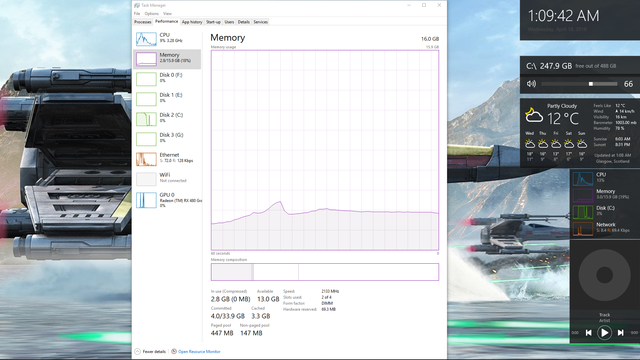Show the WiFi adapter graph
This screenshot has height=360, width=640.
click(x=167, y=179)
